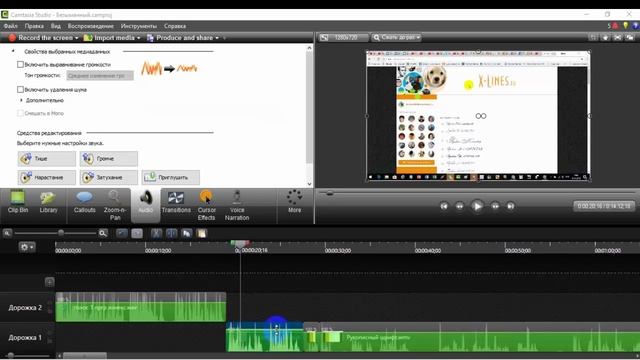This screenshot has height=360, width=640.
Task: Click the pan hand icon above preview
Action: click(605, 38)
